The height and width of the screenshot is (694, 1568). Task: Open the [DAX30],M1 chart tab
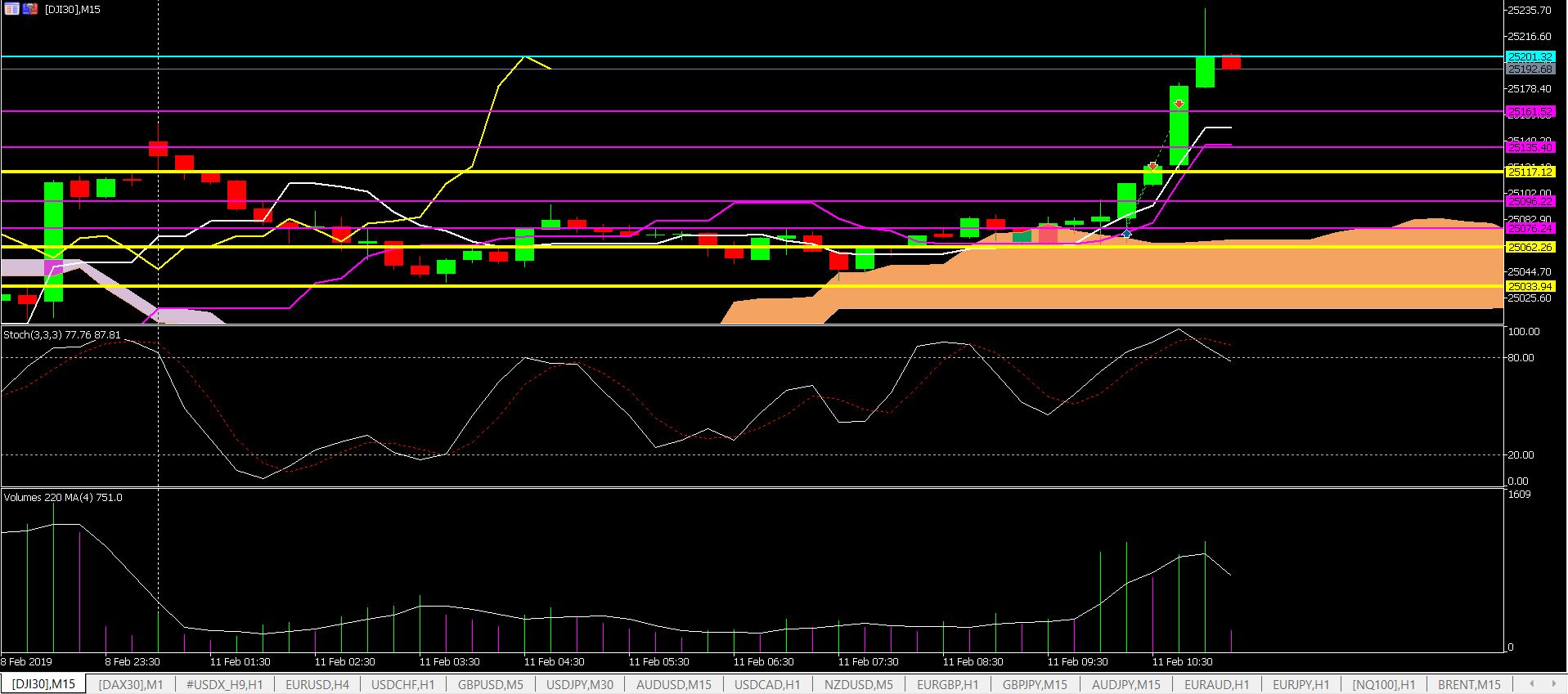(131, 684)
